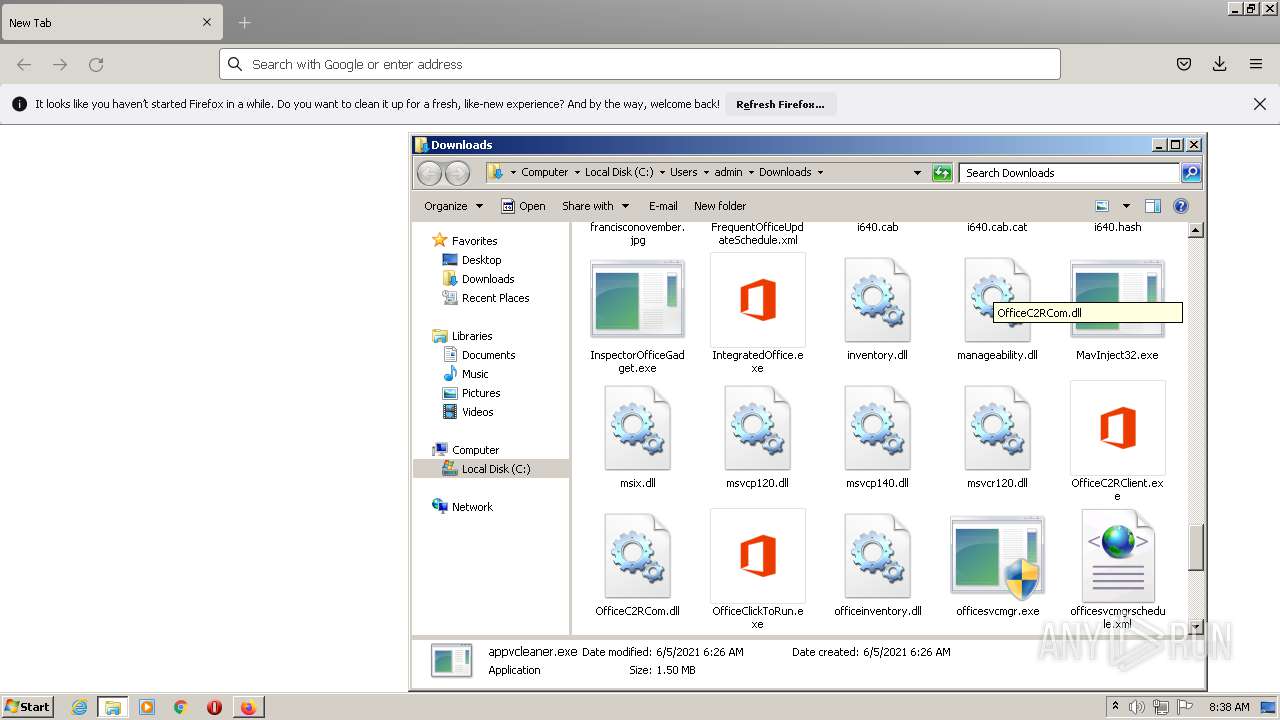
Task: Select the officesvcmgr.exe shield icon
Action: [997, 556]
